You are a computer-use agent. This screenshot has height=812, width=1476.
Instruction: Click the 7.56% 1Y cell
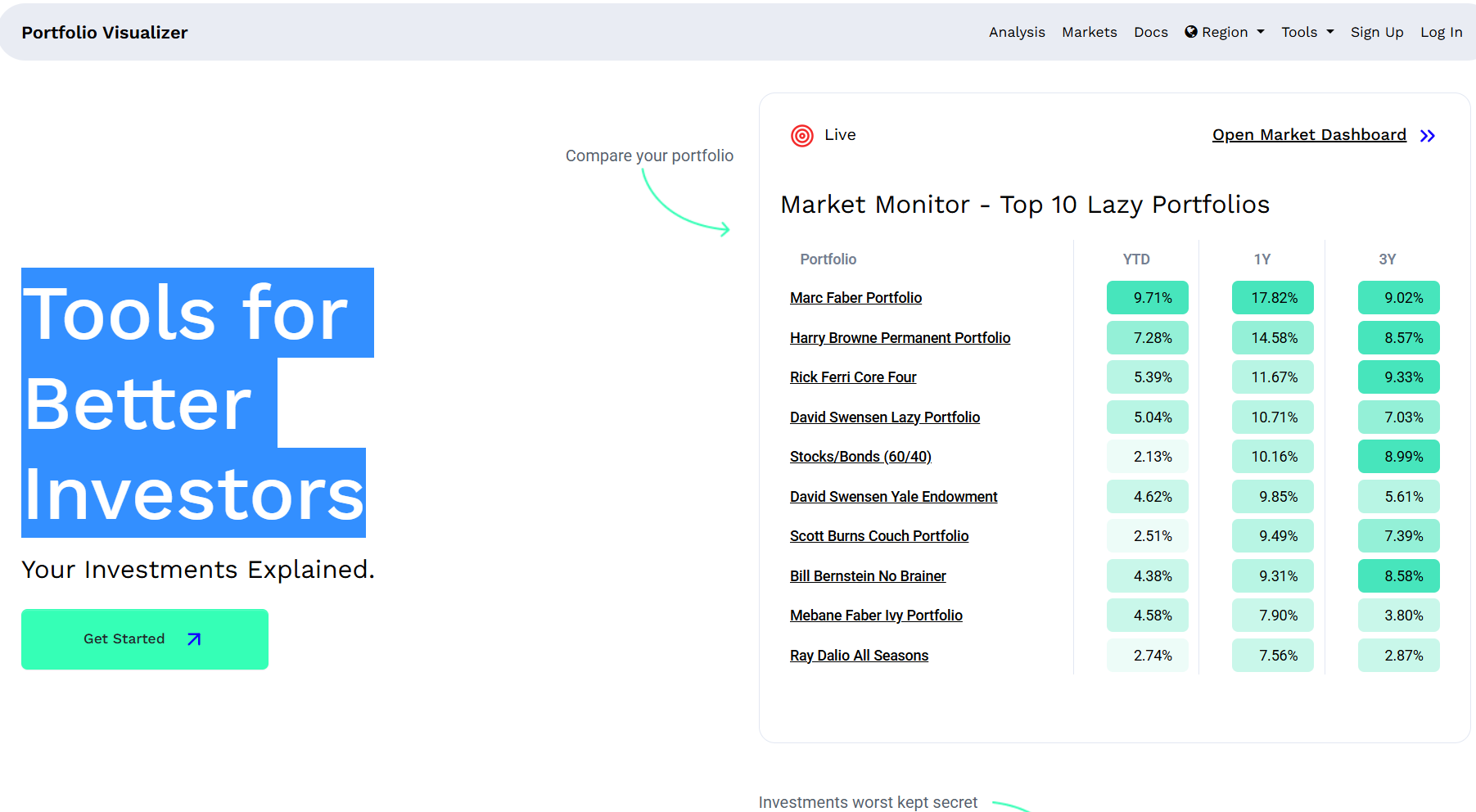(1273, 656)
